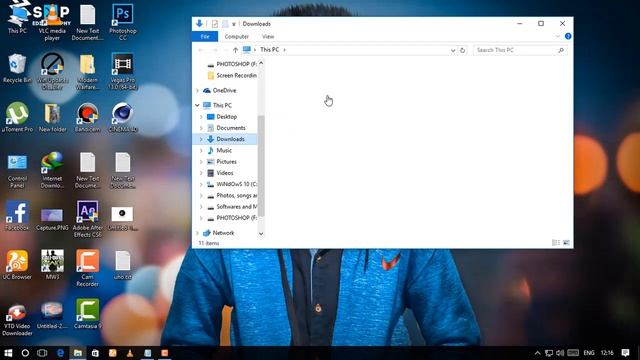Viewport: 640px width, 360px height.
Task: Expand the OneDrive tree node
Action: click(x=198, y=90)
